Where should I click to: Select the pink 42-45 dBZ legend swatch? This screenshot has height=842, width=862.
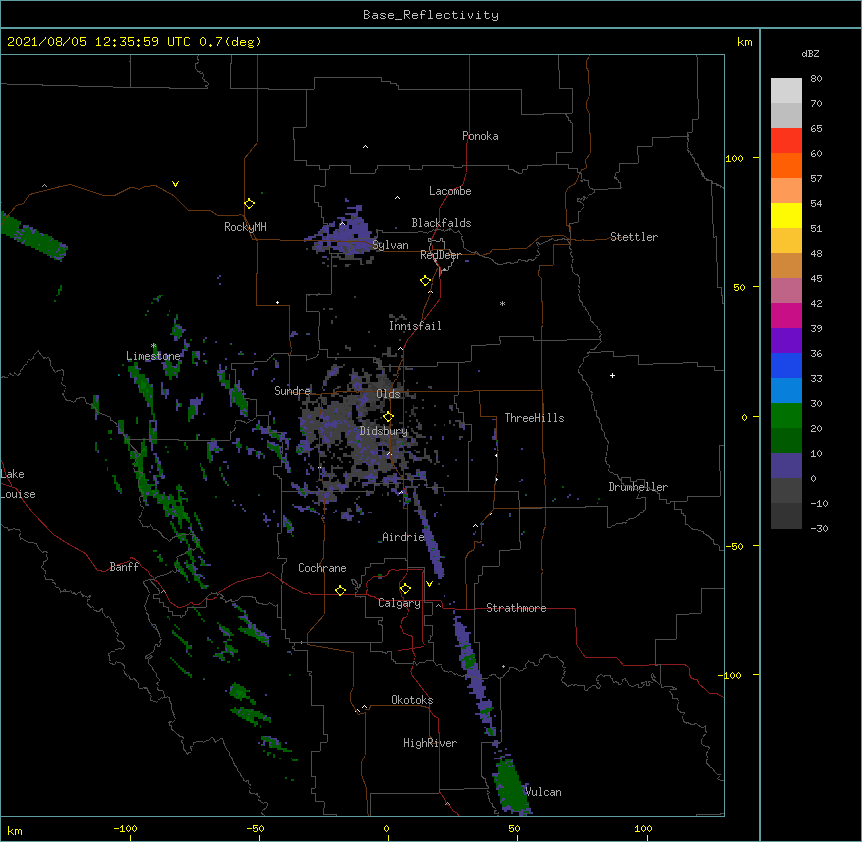(x=786, y=291)
